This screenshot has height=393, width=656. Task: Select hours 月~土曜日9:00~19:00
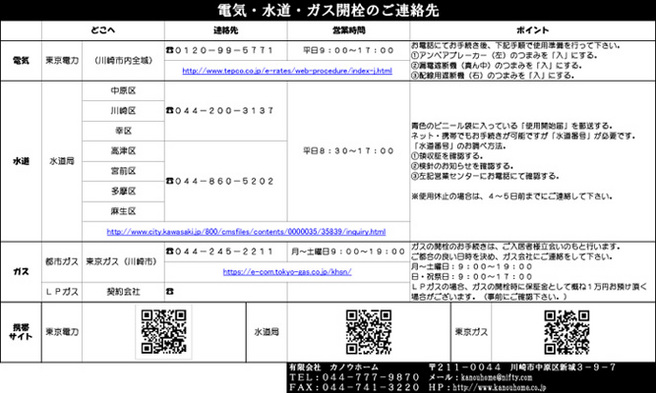tap(348, 251)
